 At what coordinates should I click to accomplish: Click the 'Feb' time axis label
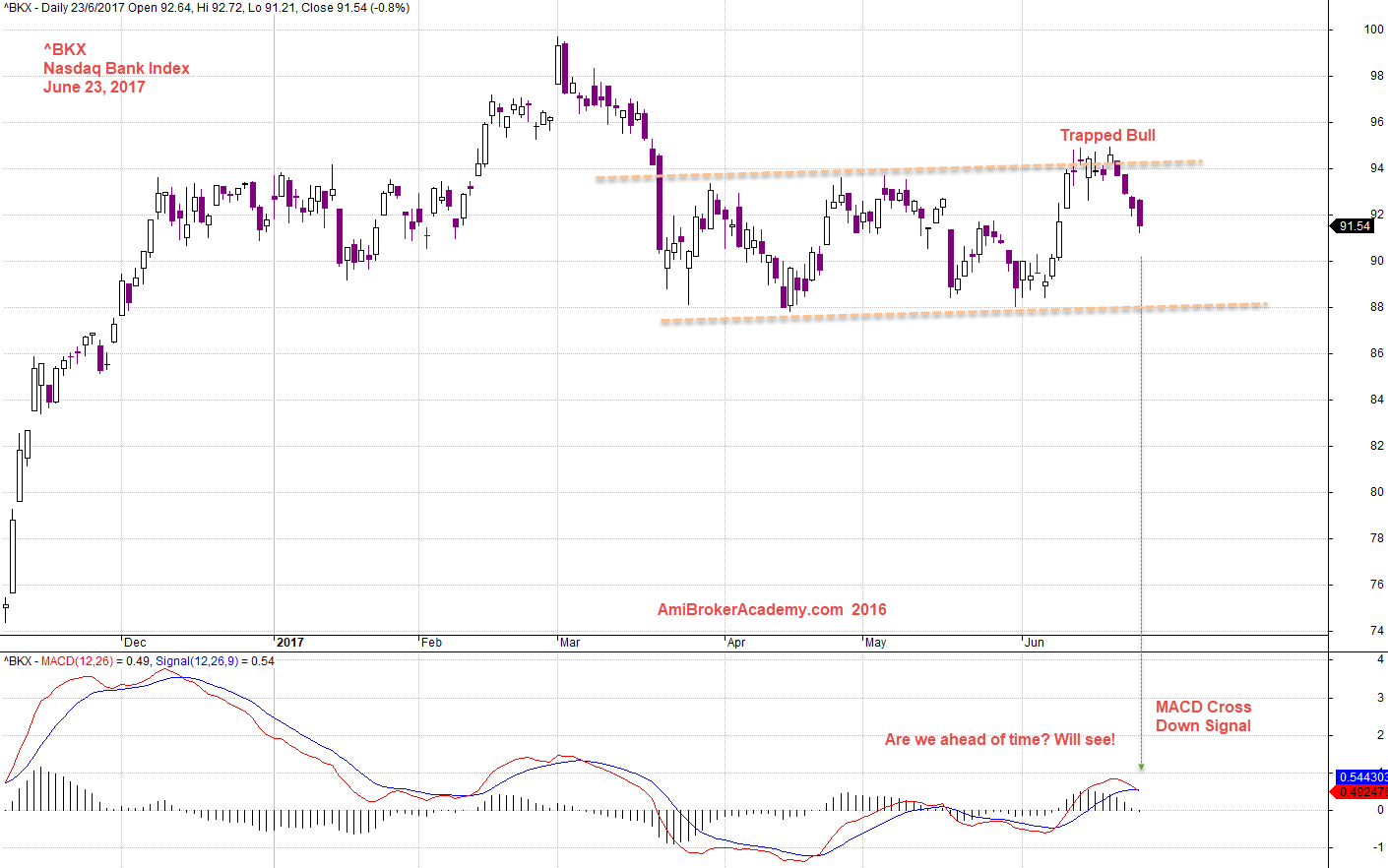click(x=431, y=643)
